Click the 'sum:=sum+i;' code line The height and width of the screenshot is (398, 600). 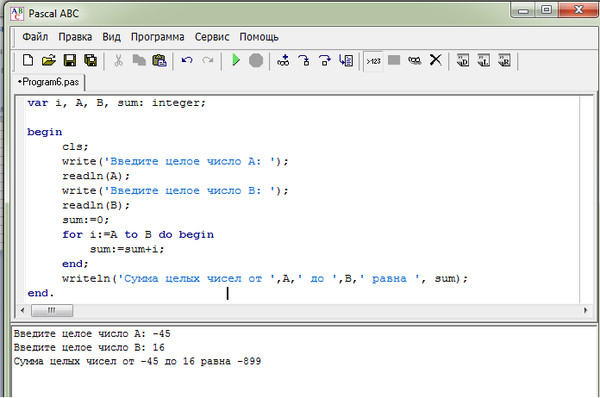127,250
